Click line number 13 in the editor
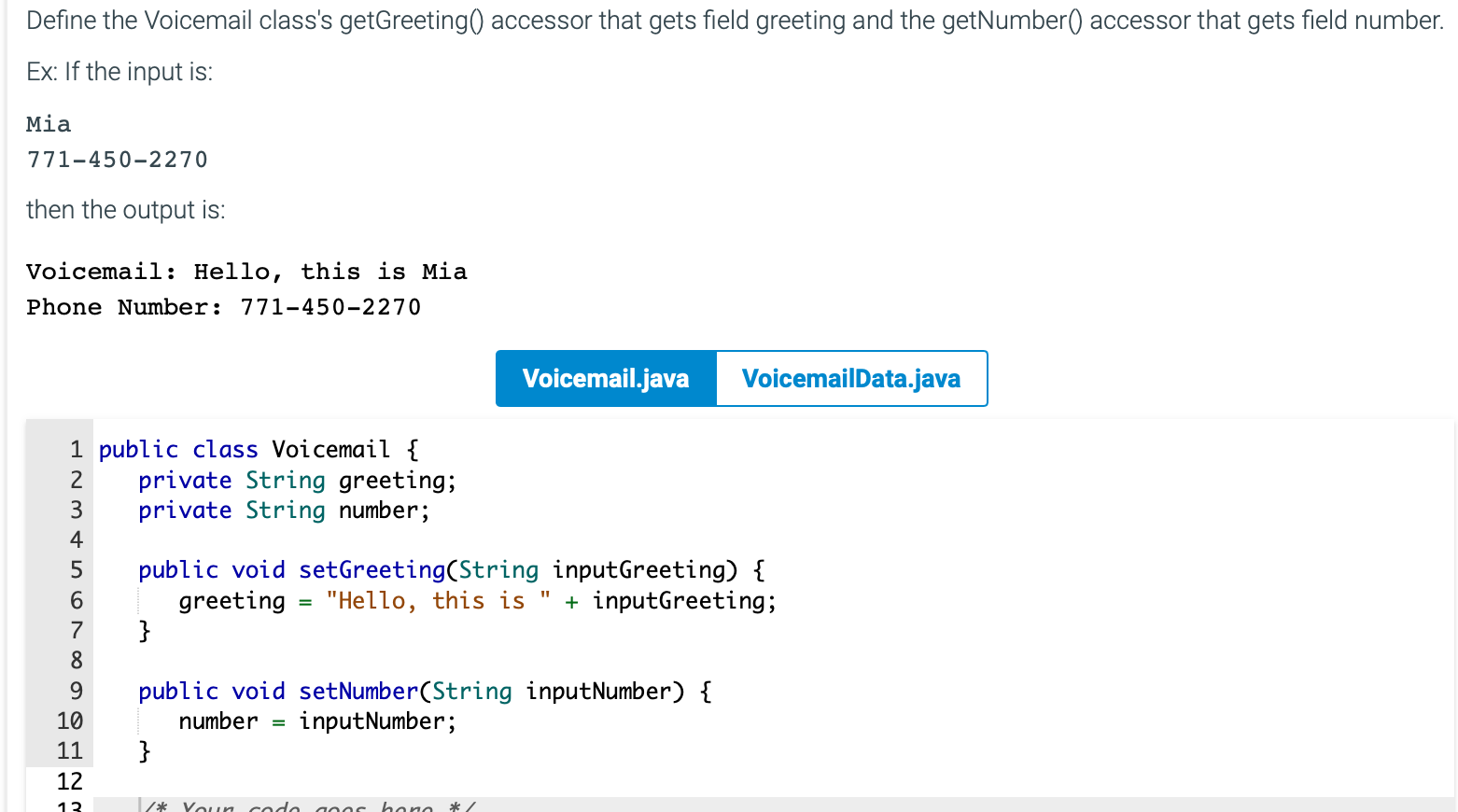The height and width of the screenshot is (812, 1458). pos(75,805)
